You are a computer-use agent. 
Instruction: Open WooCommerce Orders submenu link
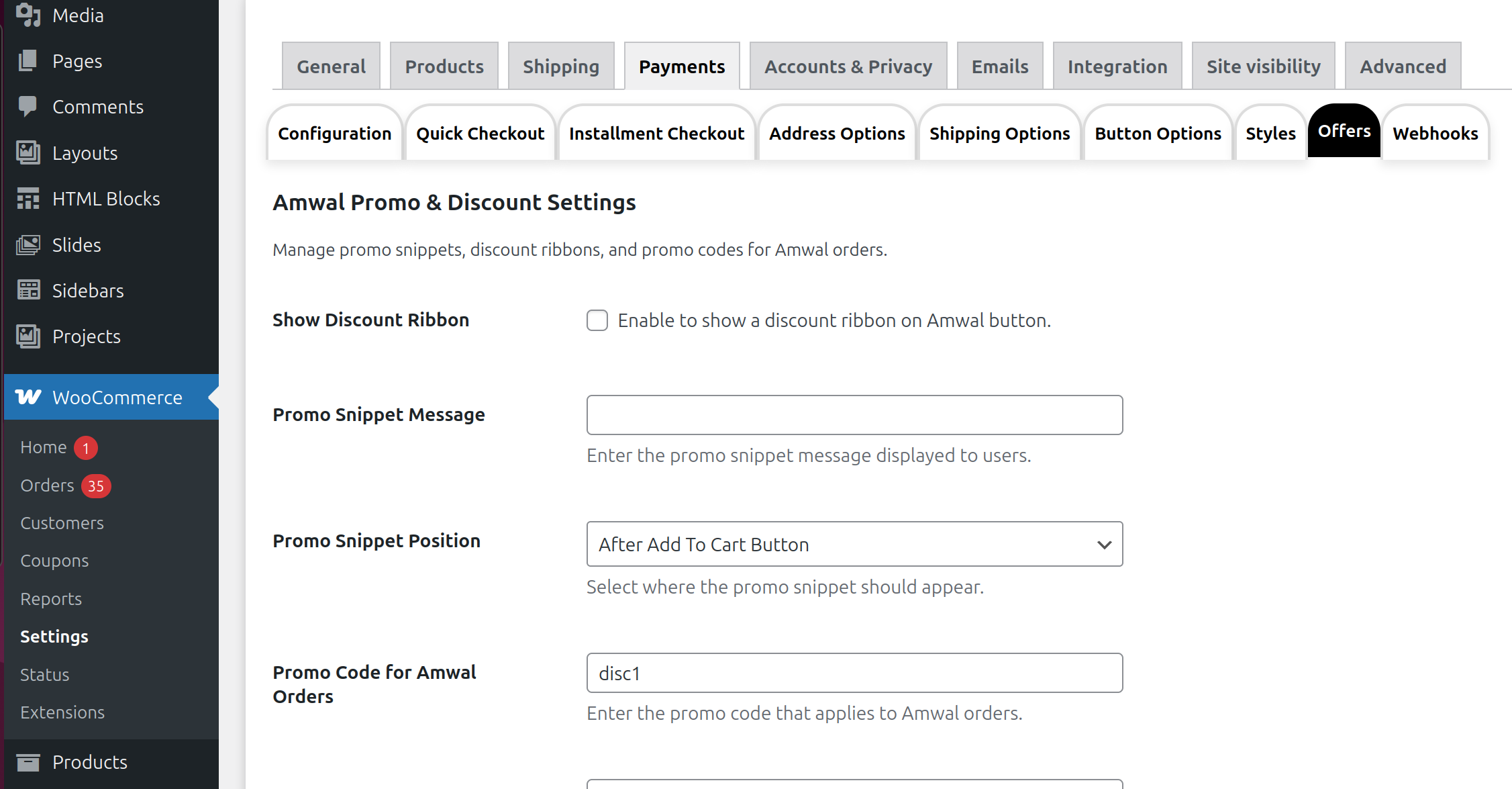point(47,485)
